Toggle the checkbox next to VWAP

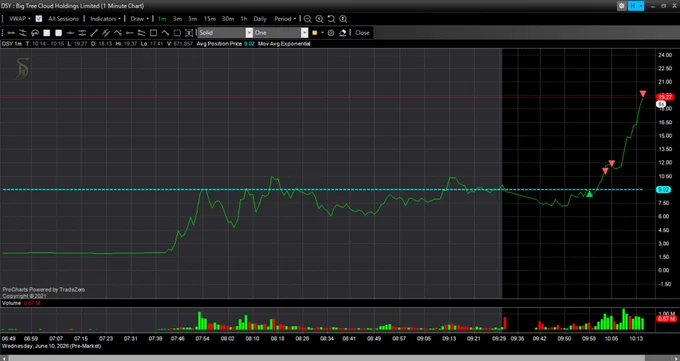[39, 19]
